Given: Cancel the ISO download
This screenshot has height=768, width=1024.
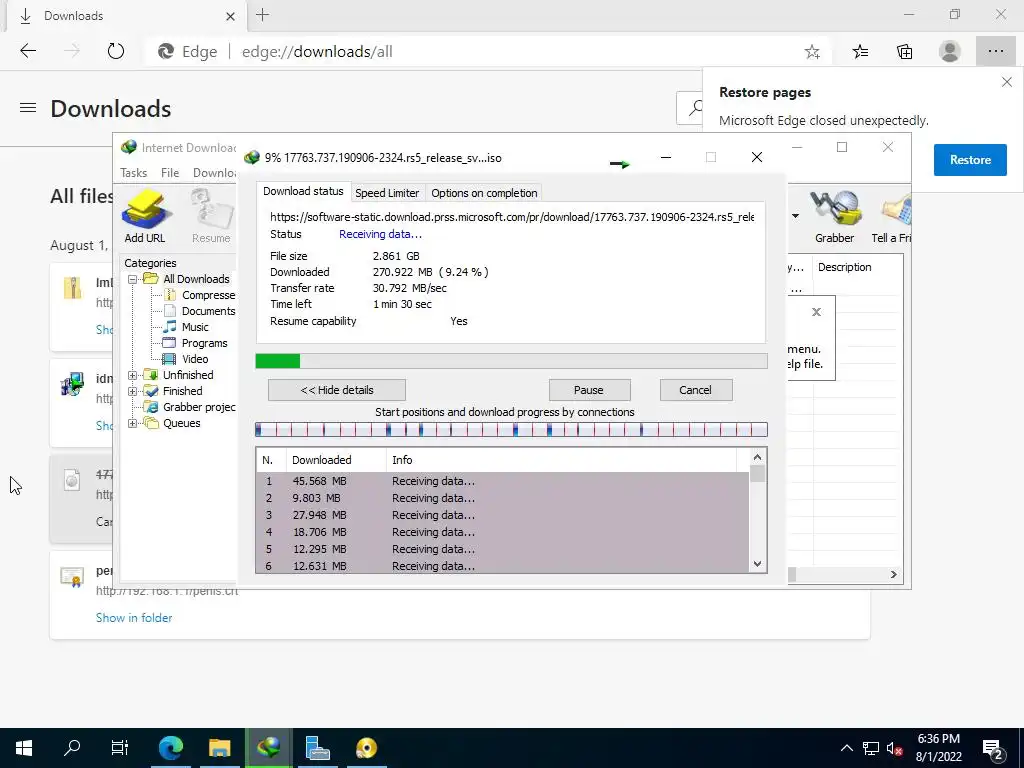Looking at the screenshot, I should pos(696,390).
